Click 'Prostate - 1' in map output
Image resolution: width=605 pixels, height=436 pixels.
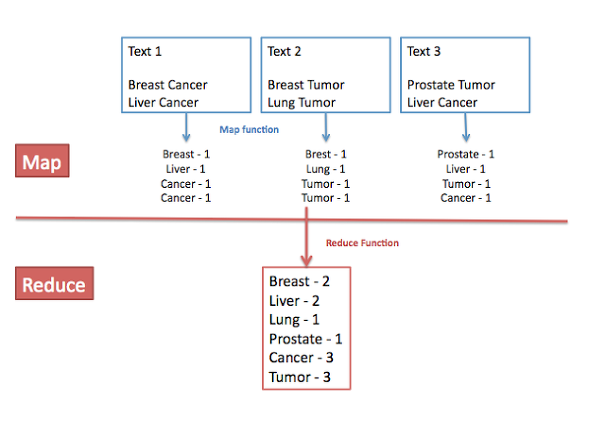tap(466, 154)
